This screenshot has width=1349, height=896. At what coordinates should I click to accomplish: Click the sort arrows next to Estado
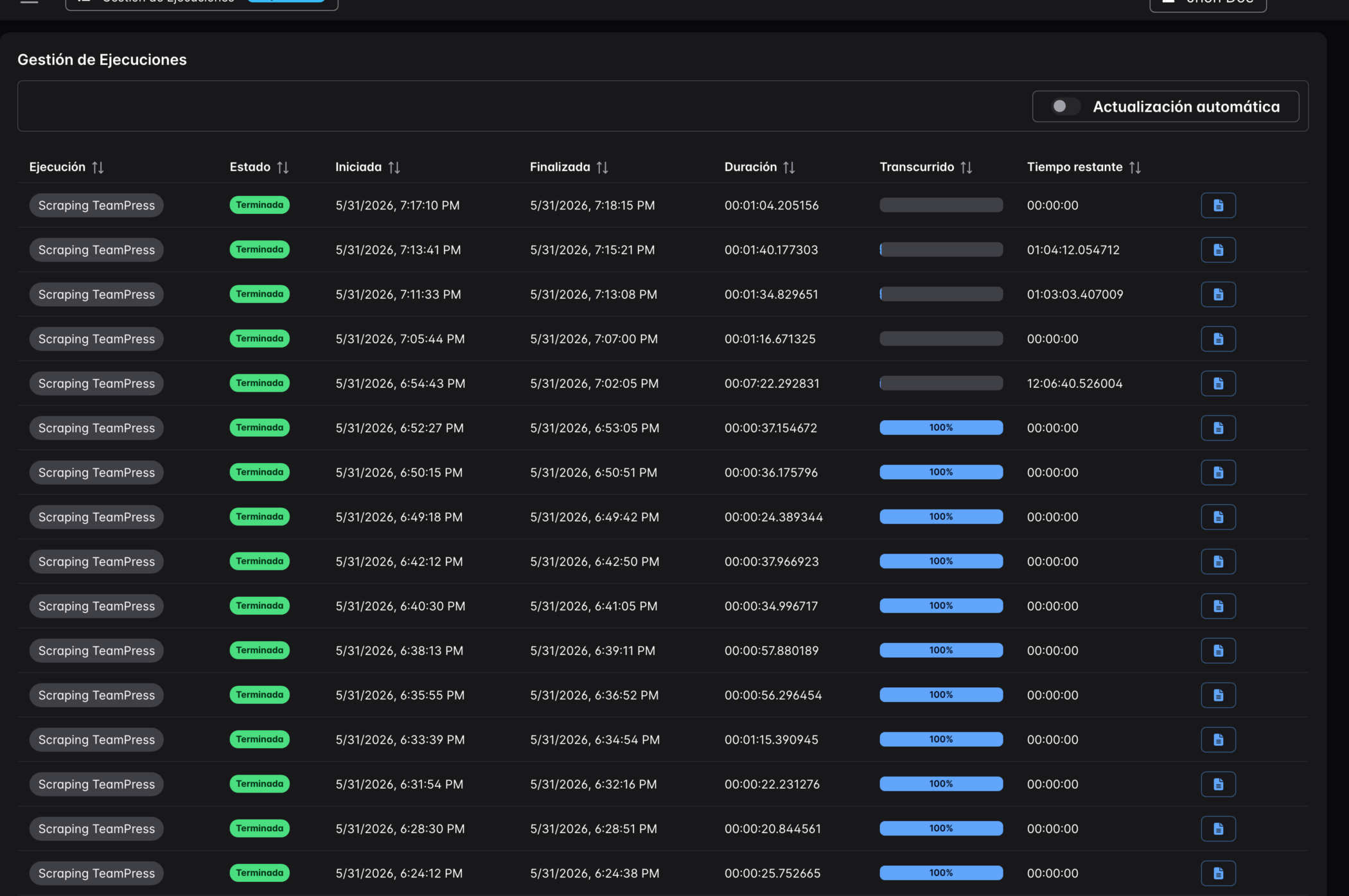click(x=283, y=168)
